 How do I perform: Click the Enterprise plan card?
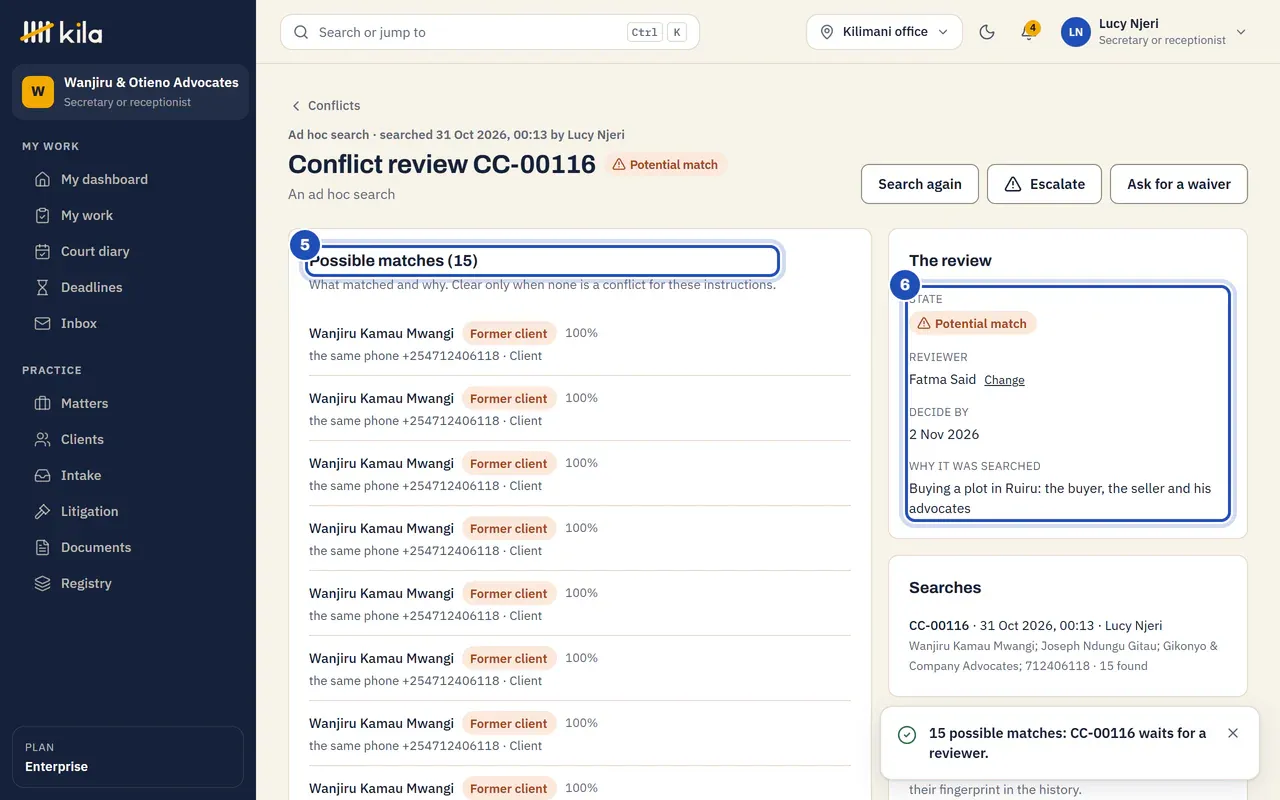(x=128, y=757)
